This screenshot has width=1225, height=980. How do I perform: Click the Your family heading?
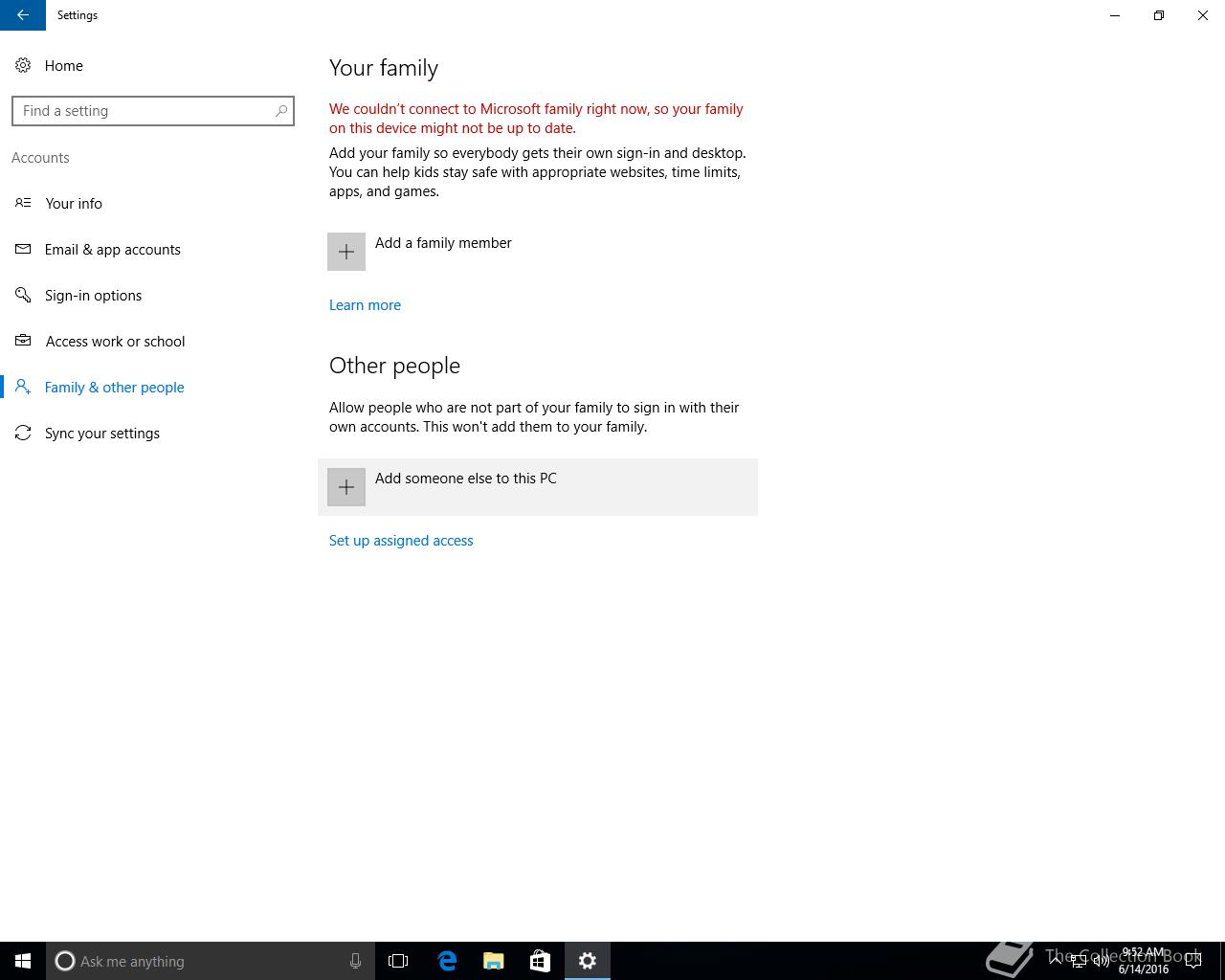pyautogui.click(x=384, y=68)
